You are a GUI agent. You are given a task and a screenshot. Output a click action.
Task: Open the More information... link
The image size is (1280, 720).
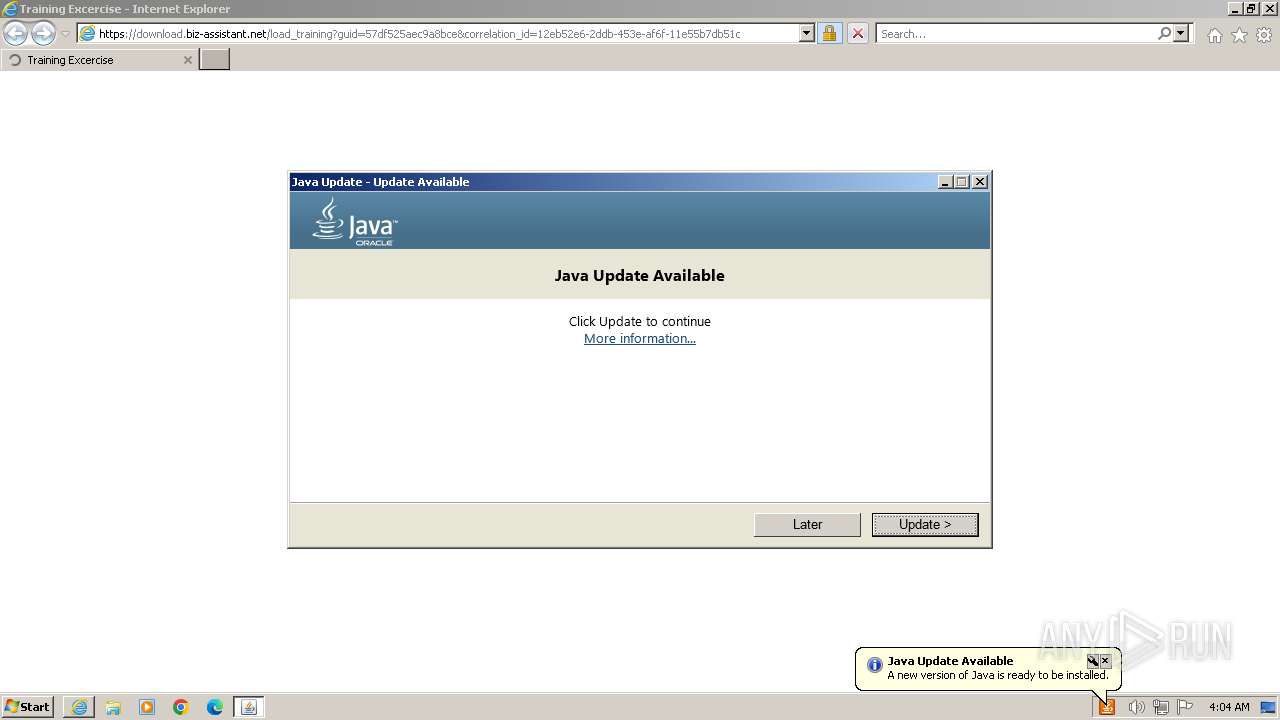(640, 339)
